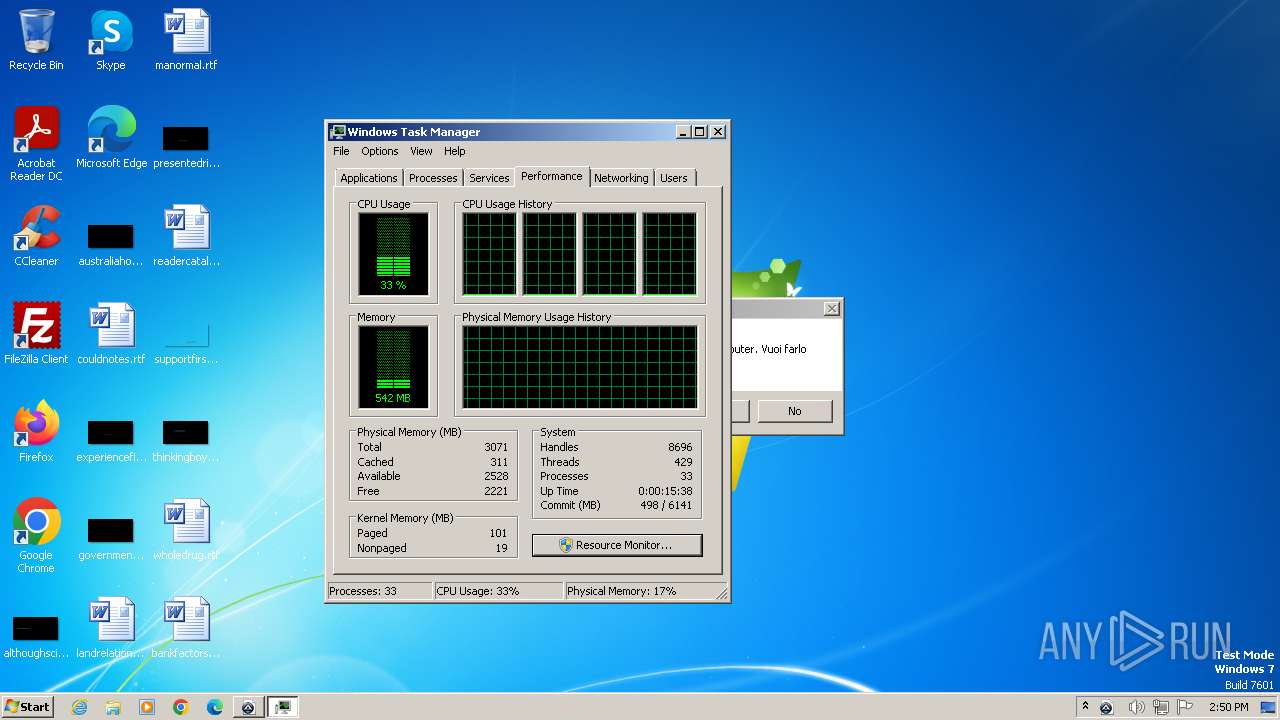Select the FileZilla Client shortcut
The height and width of the screenshot is (720, 1280).
(x=36, y=333)
